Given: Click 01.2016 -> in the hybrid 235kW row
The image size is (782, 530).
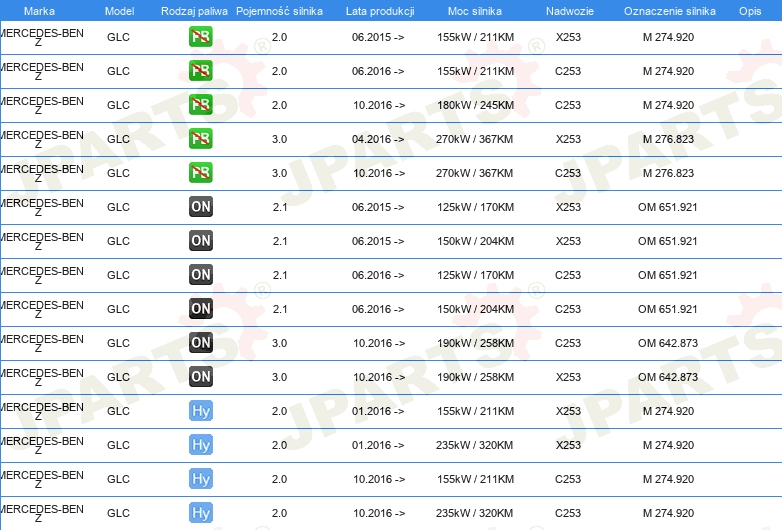Looking at the screenshot, I should pyautogui.click(x=378, y=445).
